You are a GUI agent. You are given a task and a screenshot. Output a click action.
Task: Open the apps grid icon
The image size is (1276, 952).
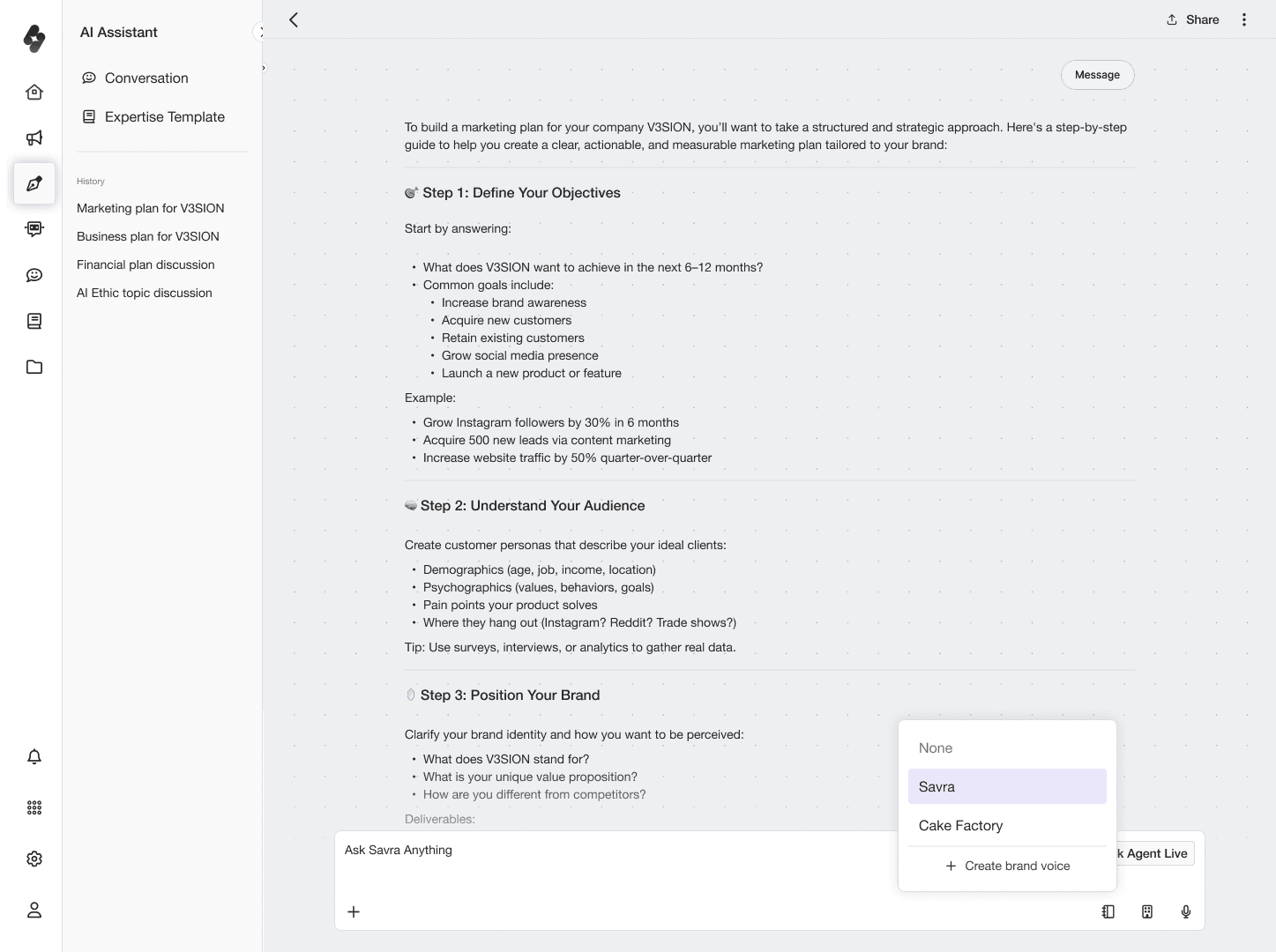pos(34,807)
